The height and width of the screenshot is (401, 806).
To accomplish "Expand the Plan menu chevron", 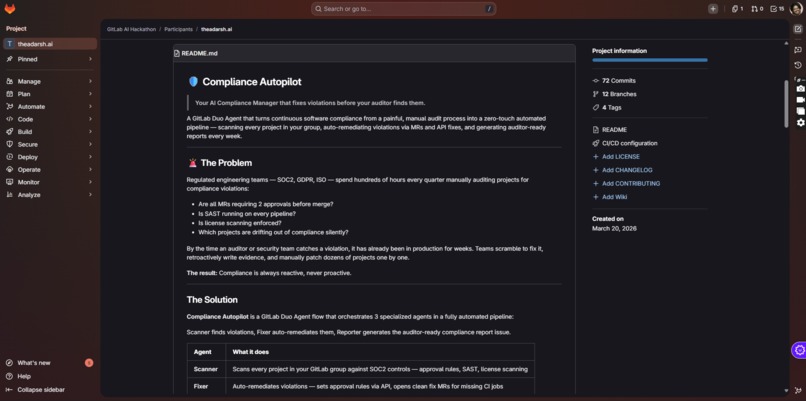I will pyautogui.click(x=90, y=94).
